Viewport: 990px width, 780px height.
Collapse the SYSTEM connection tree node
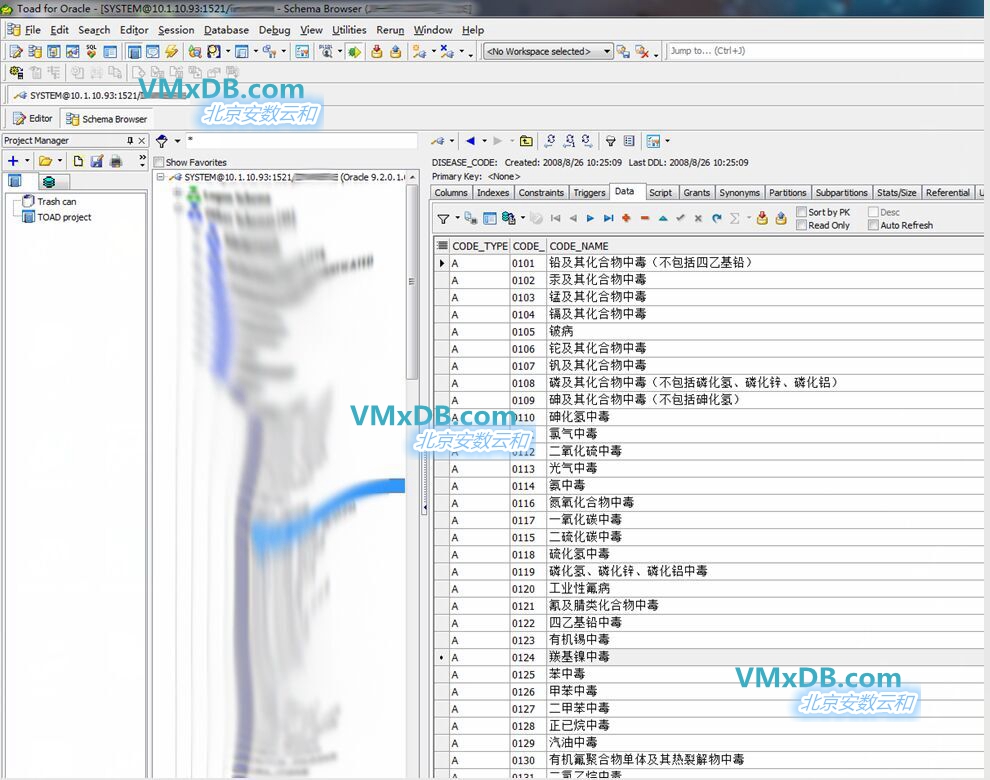[161, 177]
